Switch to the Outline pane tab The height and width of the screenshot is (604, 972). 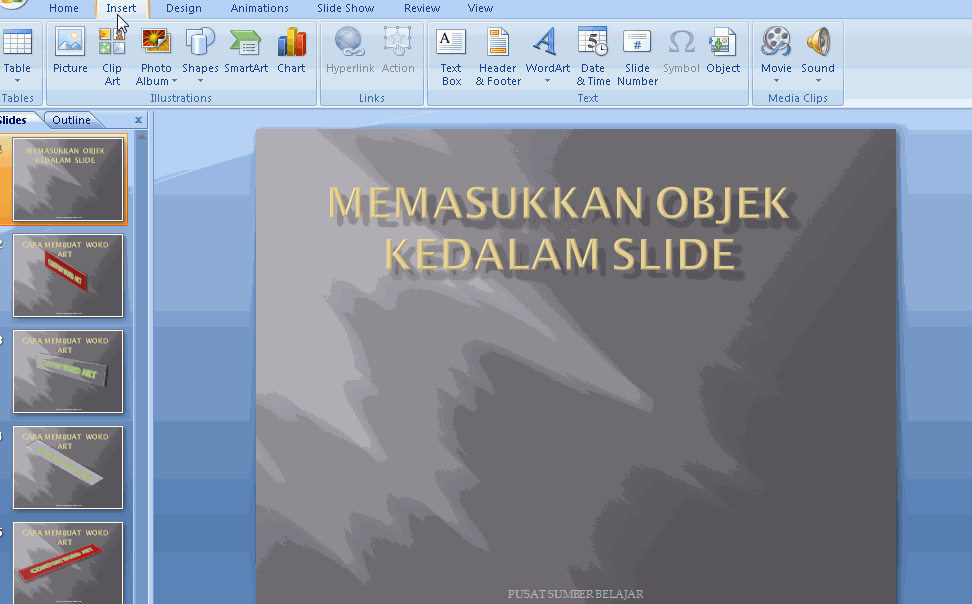[71, 119]
